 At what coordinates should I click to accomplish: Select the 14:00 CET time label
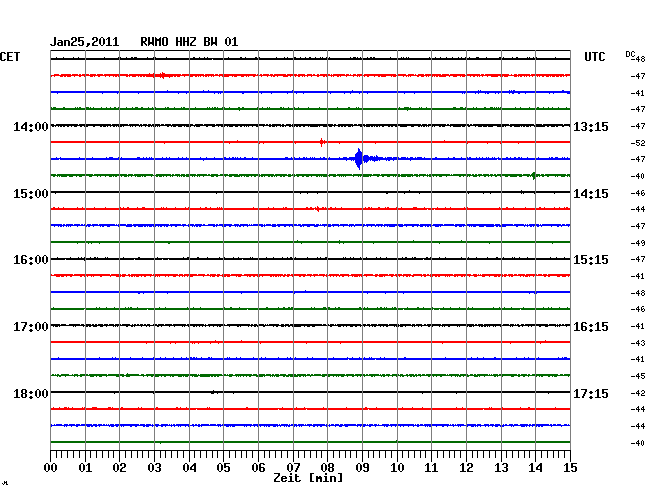[x=31, y=126]
